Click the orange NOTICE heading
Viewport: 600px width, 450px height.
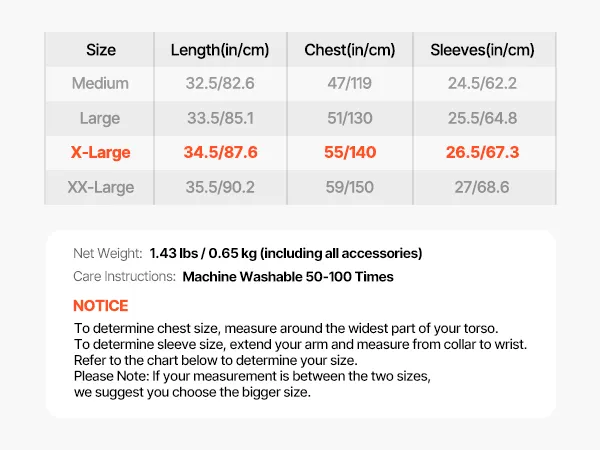point(101,306)
